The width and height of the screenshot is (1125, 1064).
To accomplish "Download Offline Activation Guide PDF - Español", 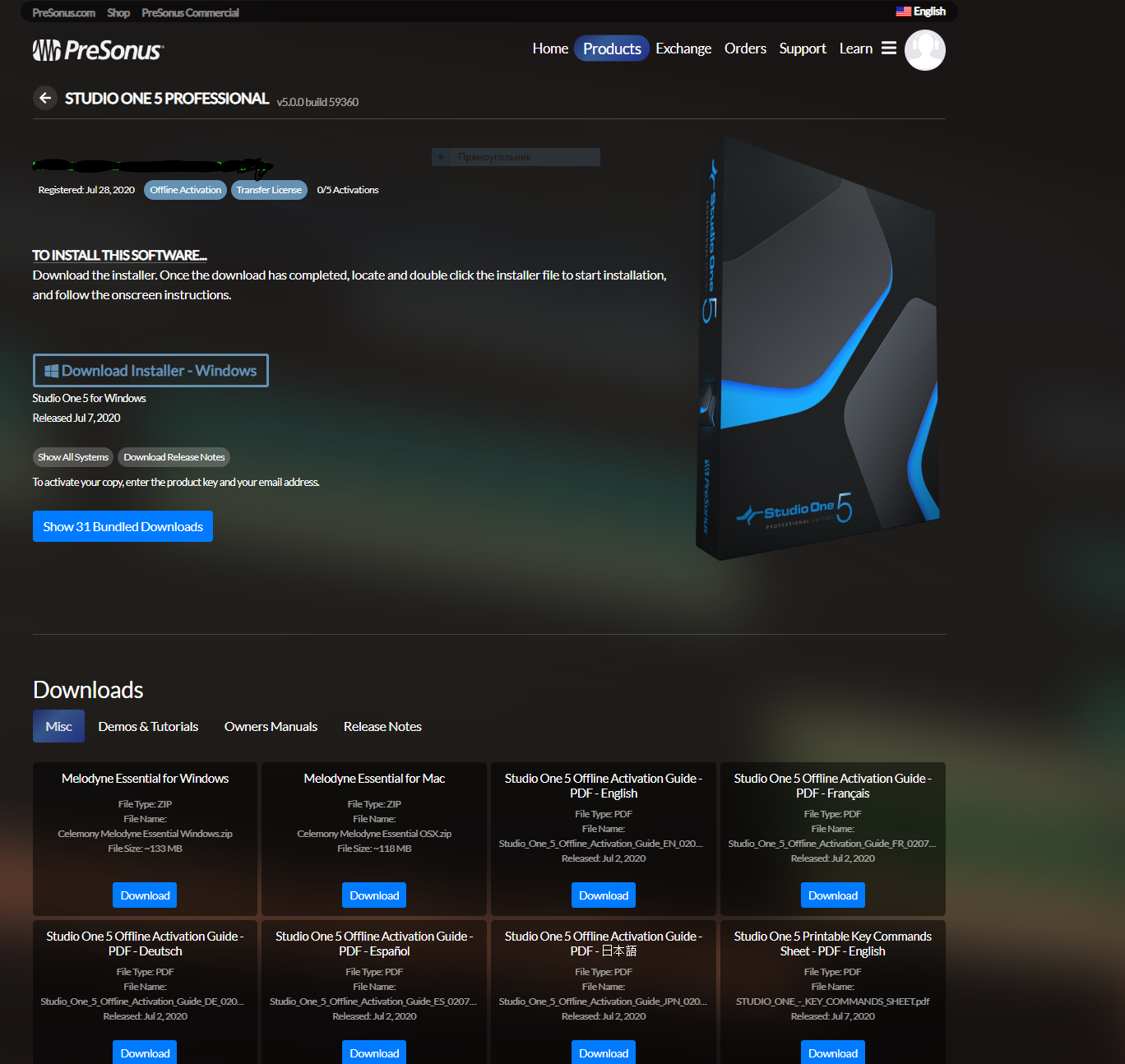I will tap(374, 1052).
